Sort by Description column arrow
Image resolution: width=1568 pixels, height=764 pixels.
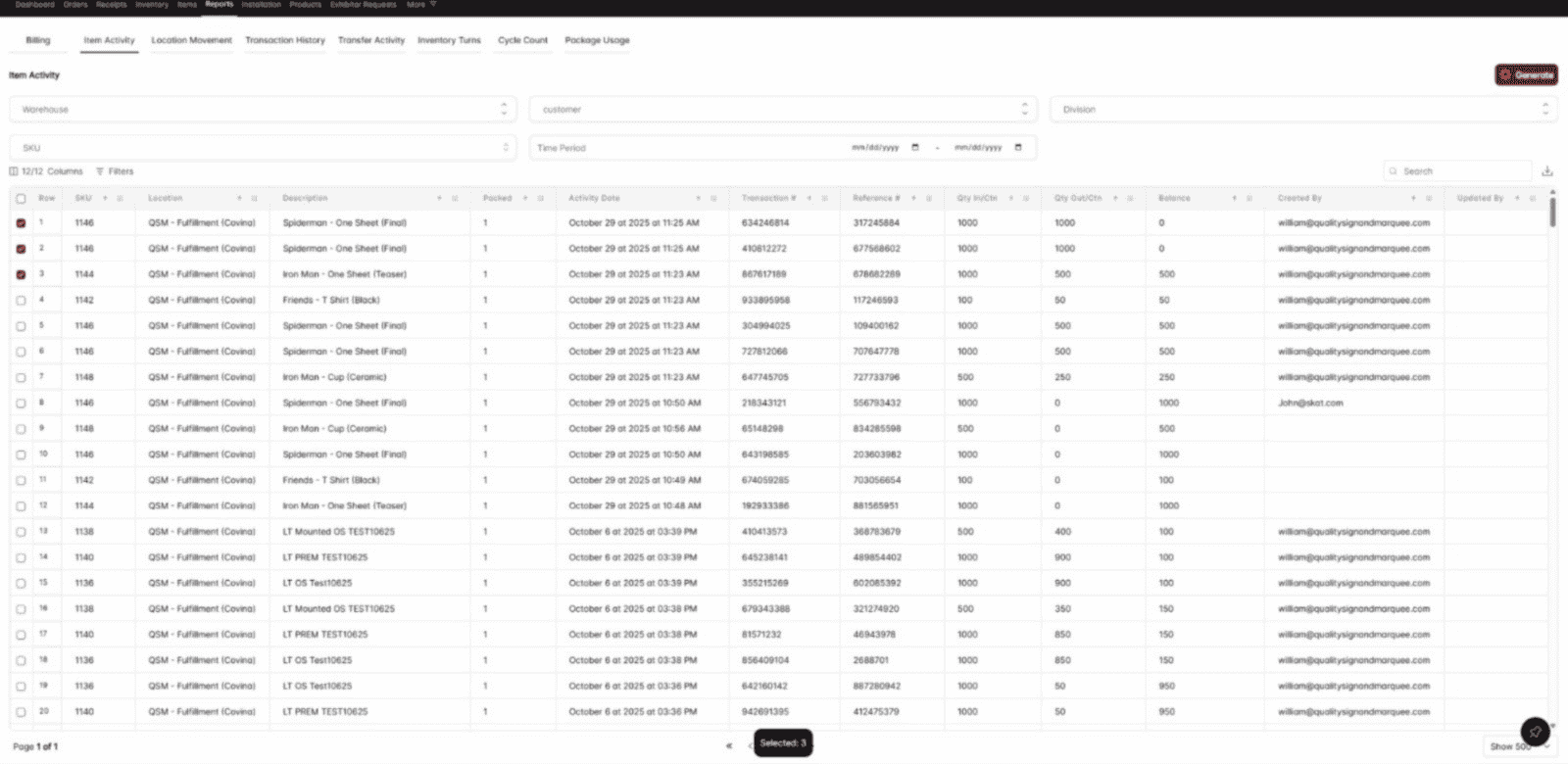coord(439,198)
